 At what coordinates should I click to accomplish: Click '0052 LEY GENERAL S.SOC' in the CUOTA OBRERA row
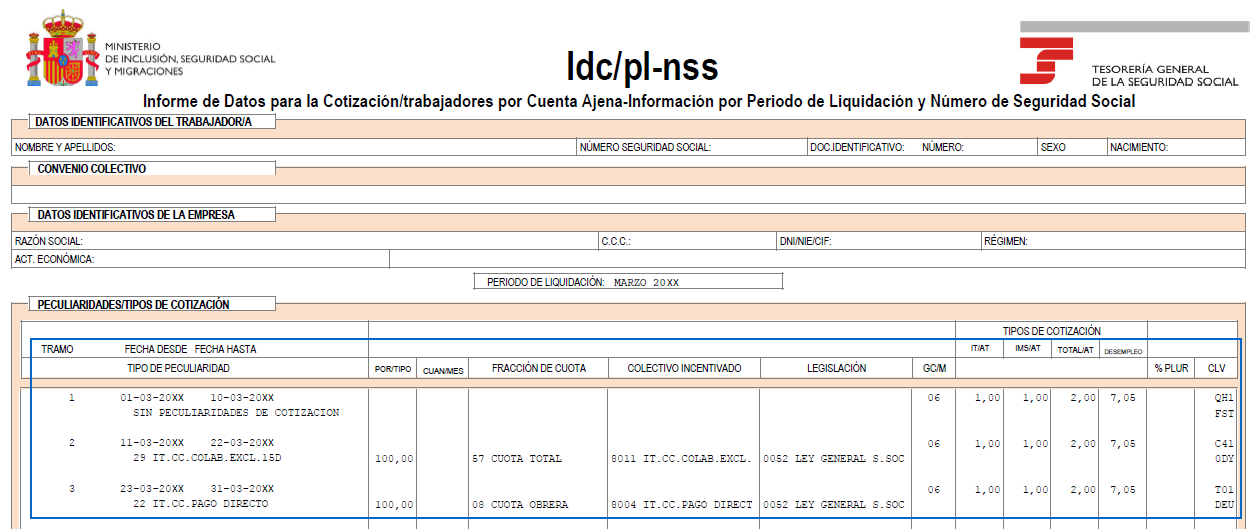pyautogui.click(x=833, y=505)
